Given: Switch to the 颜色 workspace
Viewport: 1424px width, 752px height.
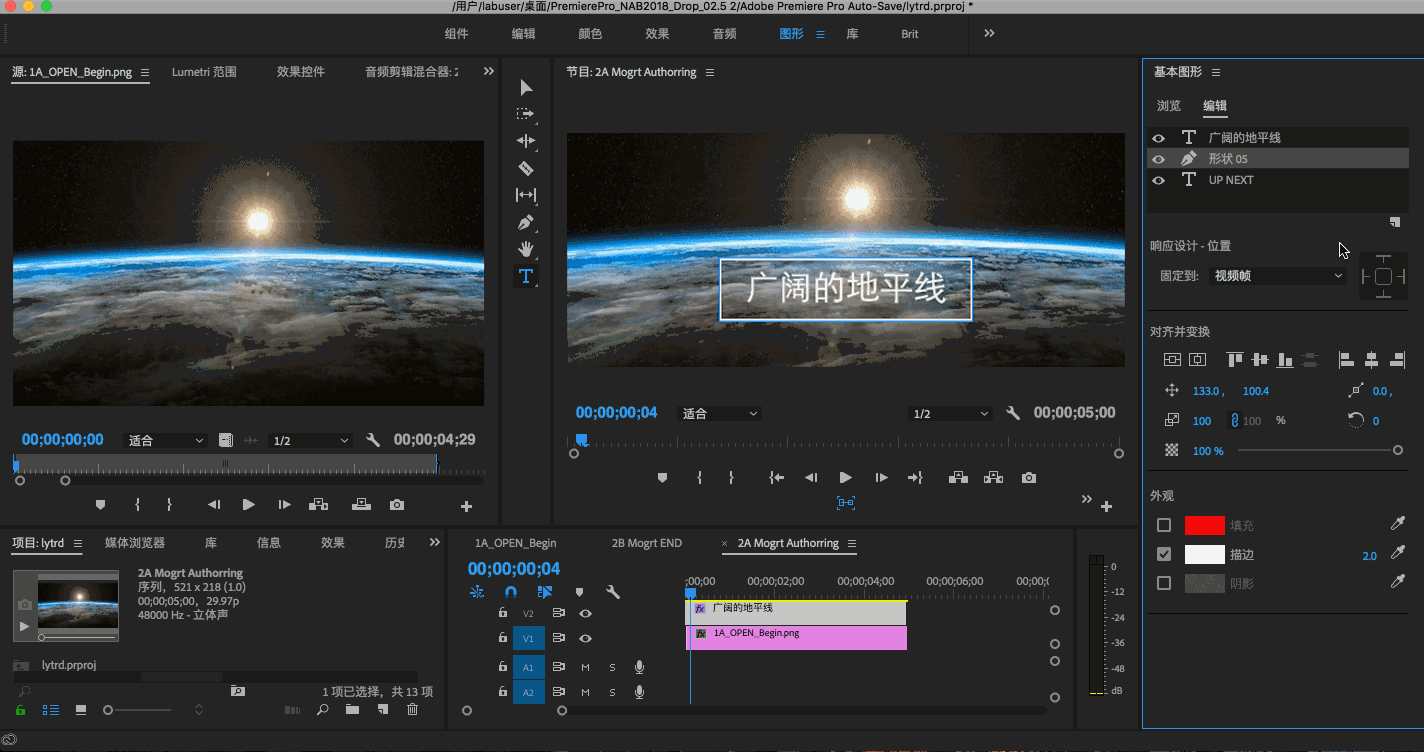Looking at the screenshot, I should (590, 33).
